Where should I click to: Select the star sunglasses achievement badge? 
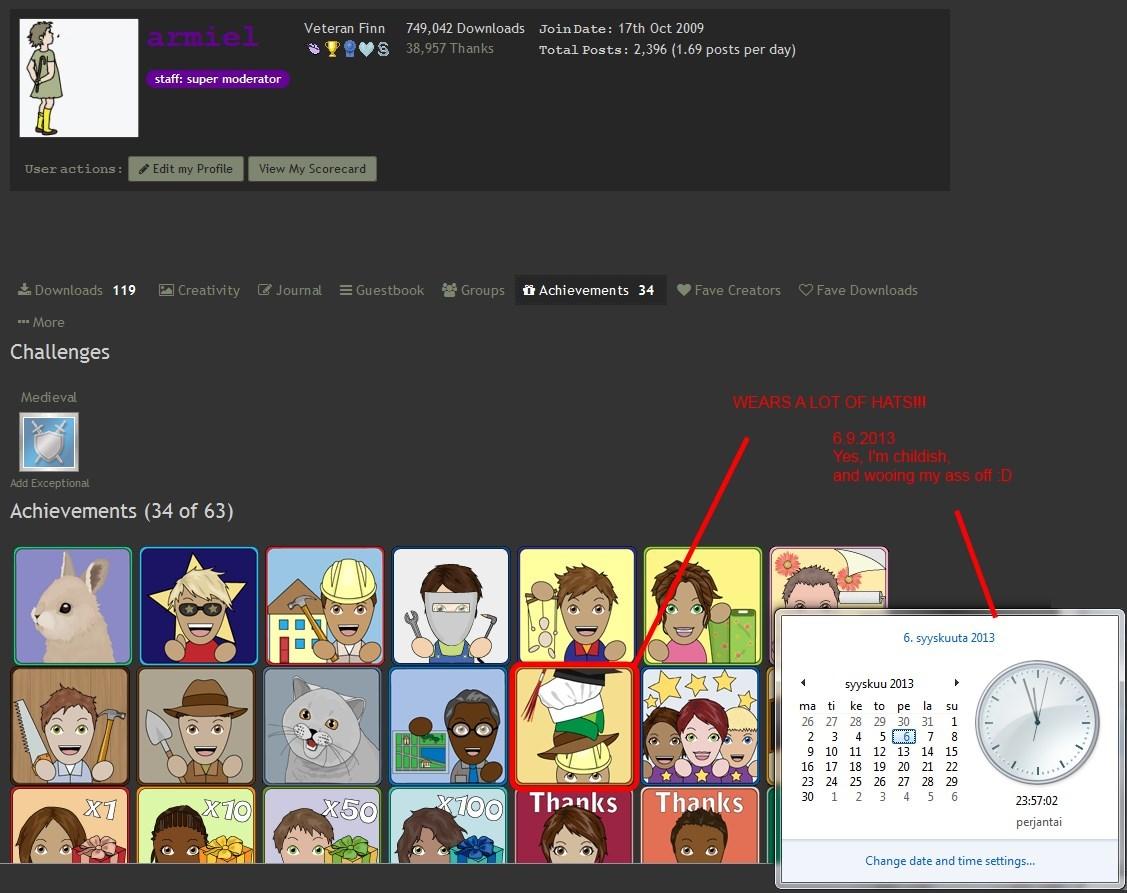pyautogui.click(x=199, y=605)
